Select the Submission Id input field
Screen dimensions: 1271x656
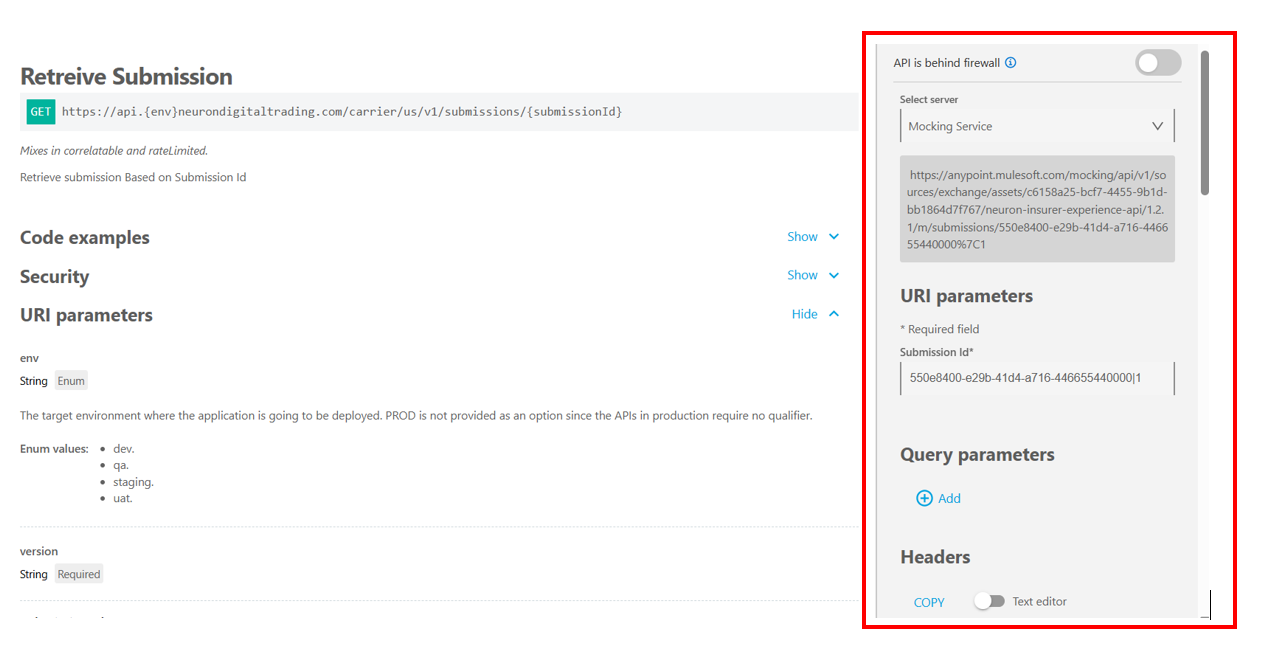tap(1036, 378)
